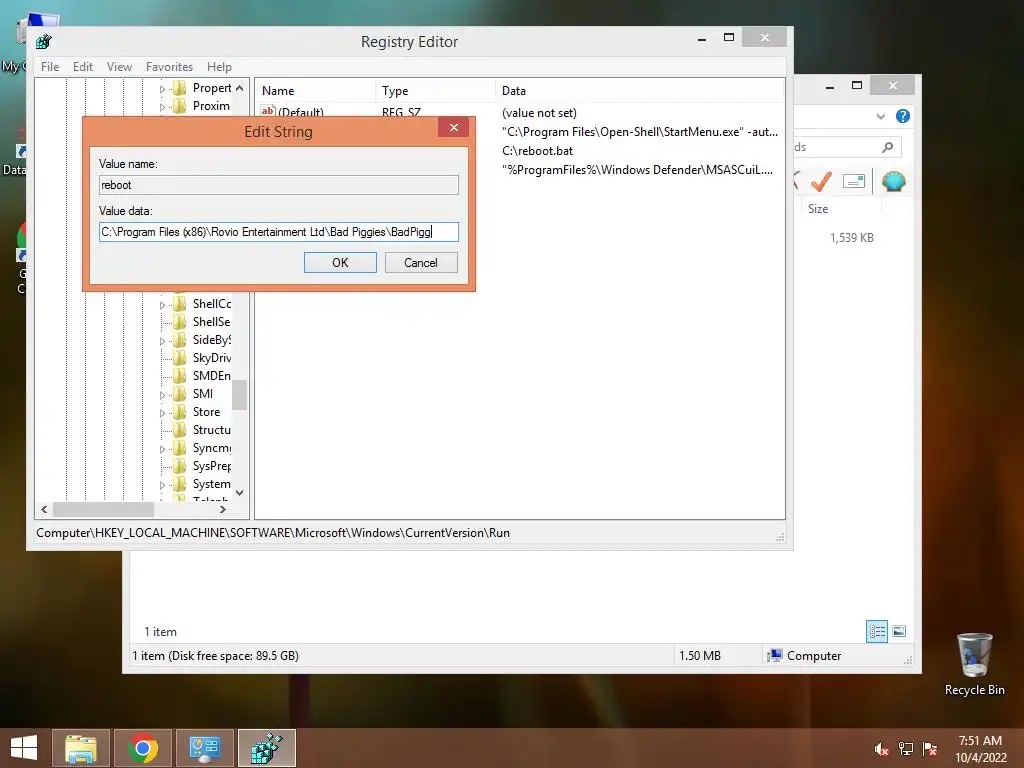Click the Registry Editor title bar icon
1024x768 pixels.
pyautogui.click(x=44, y=42)
